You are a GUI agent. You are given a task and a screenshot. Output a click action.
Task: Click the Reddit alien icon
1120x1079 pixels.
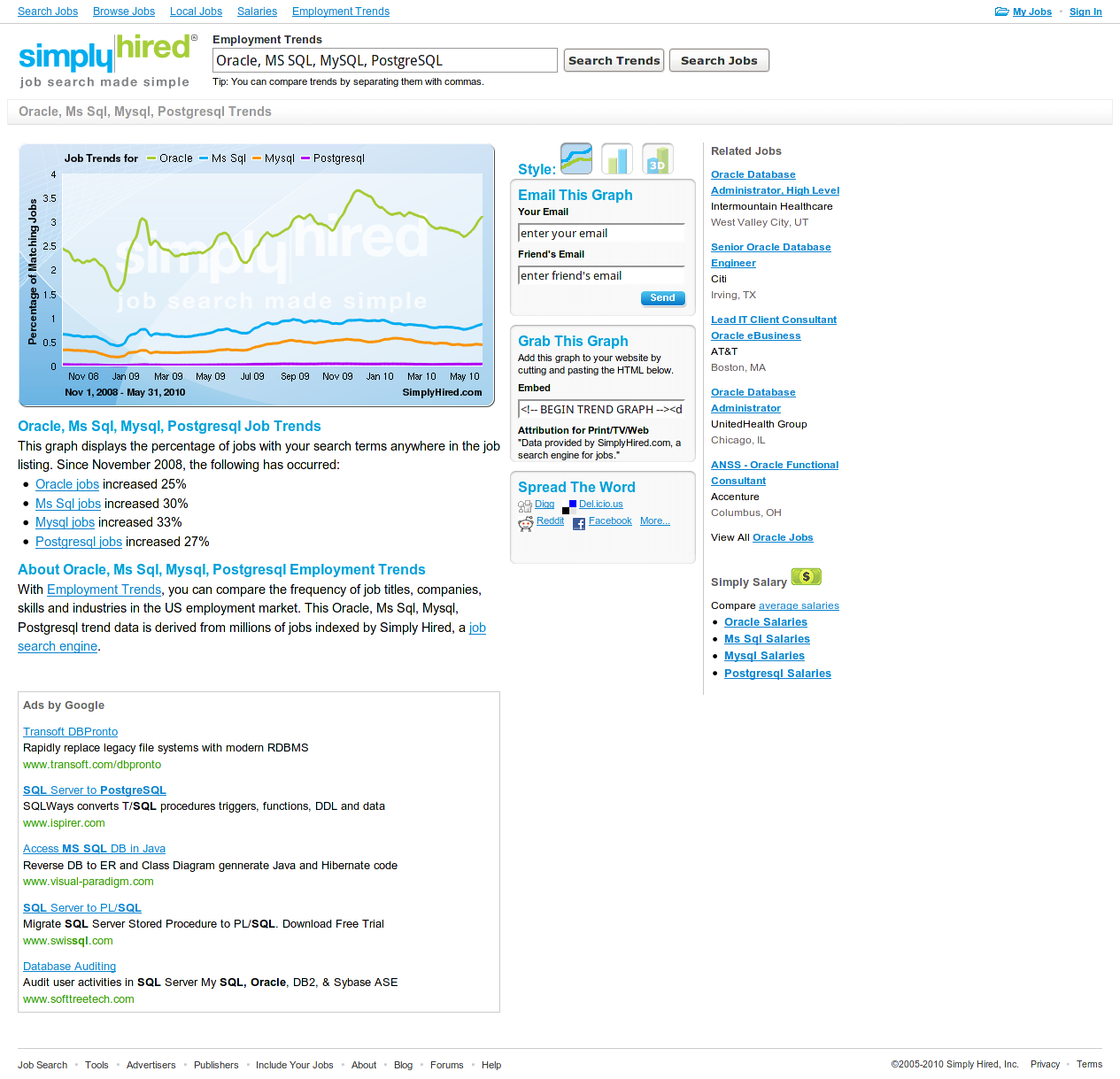coord(526,523)
